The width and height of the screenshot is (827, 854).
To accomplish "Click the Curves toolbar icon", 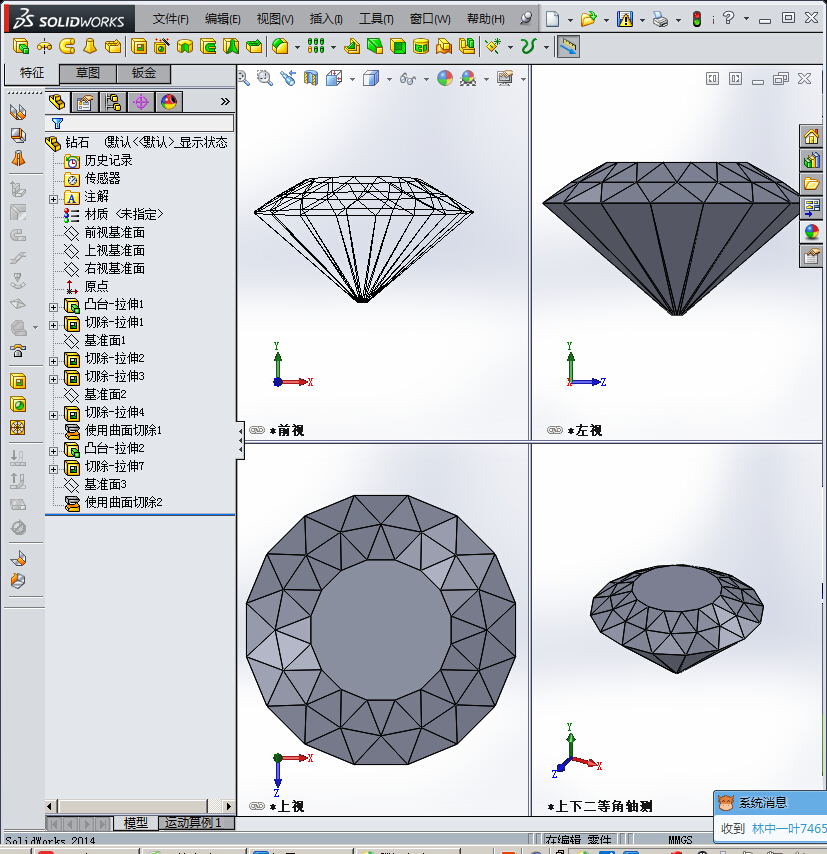I will pyautogui.click(x=528, y=46).
